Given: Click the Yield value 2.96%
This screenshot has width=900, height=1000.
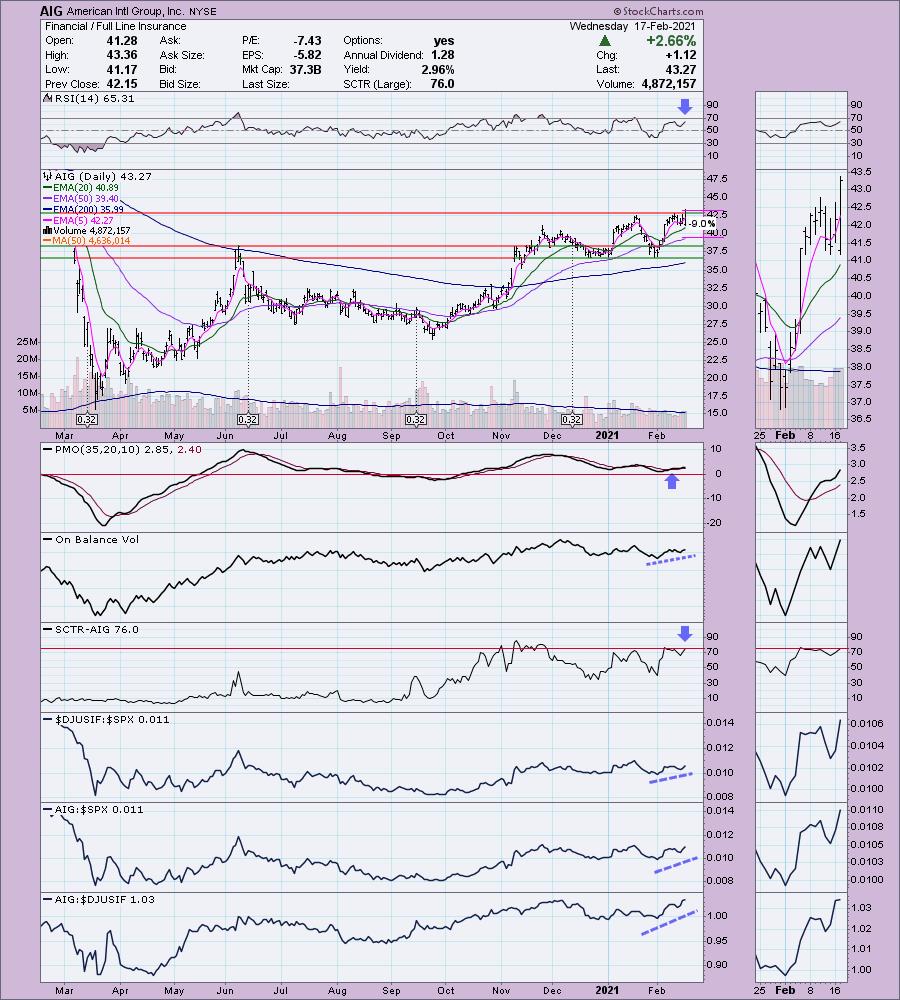Looking at the screenshot, I should coord(438,69).
